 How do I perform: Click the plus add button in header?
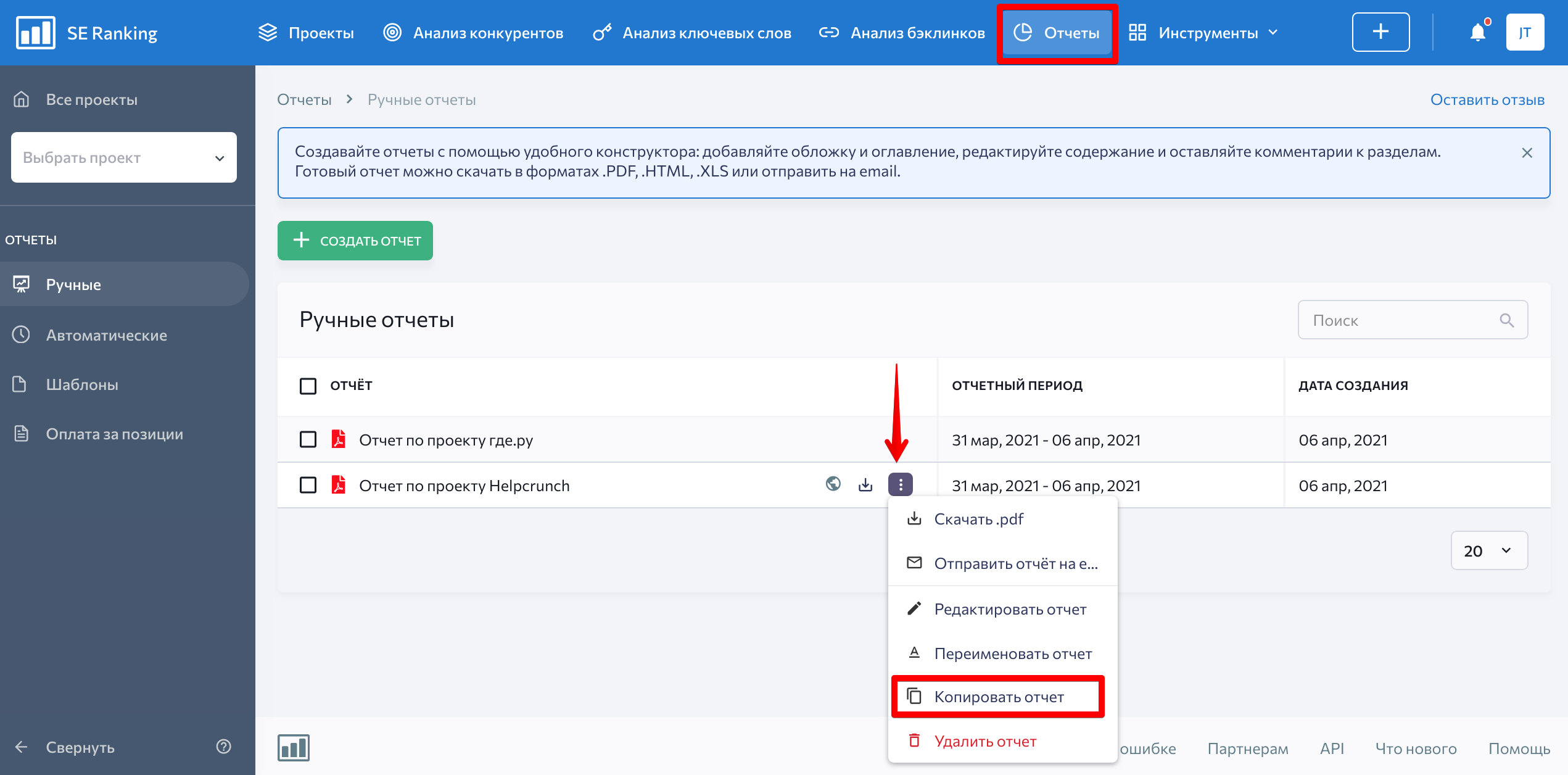tap(1380, 32)
